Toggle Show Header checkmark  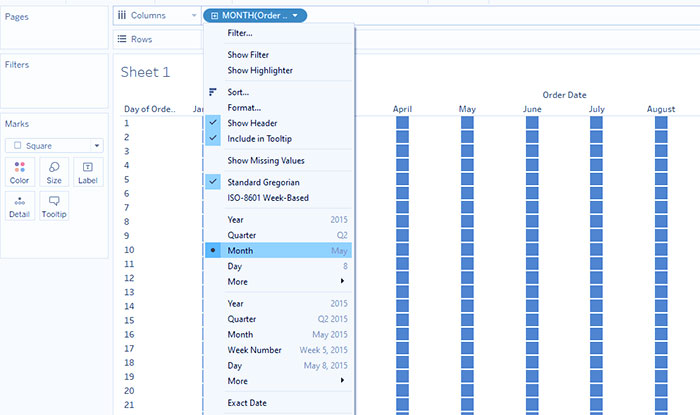pos(213,123)
